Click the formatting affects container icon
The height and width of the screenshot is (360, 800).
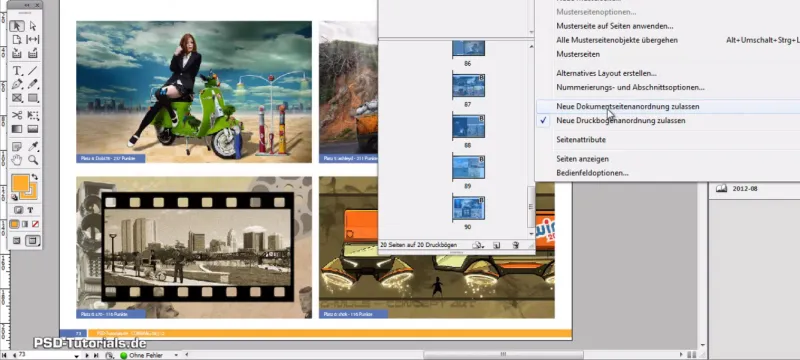point(19,210)
